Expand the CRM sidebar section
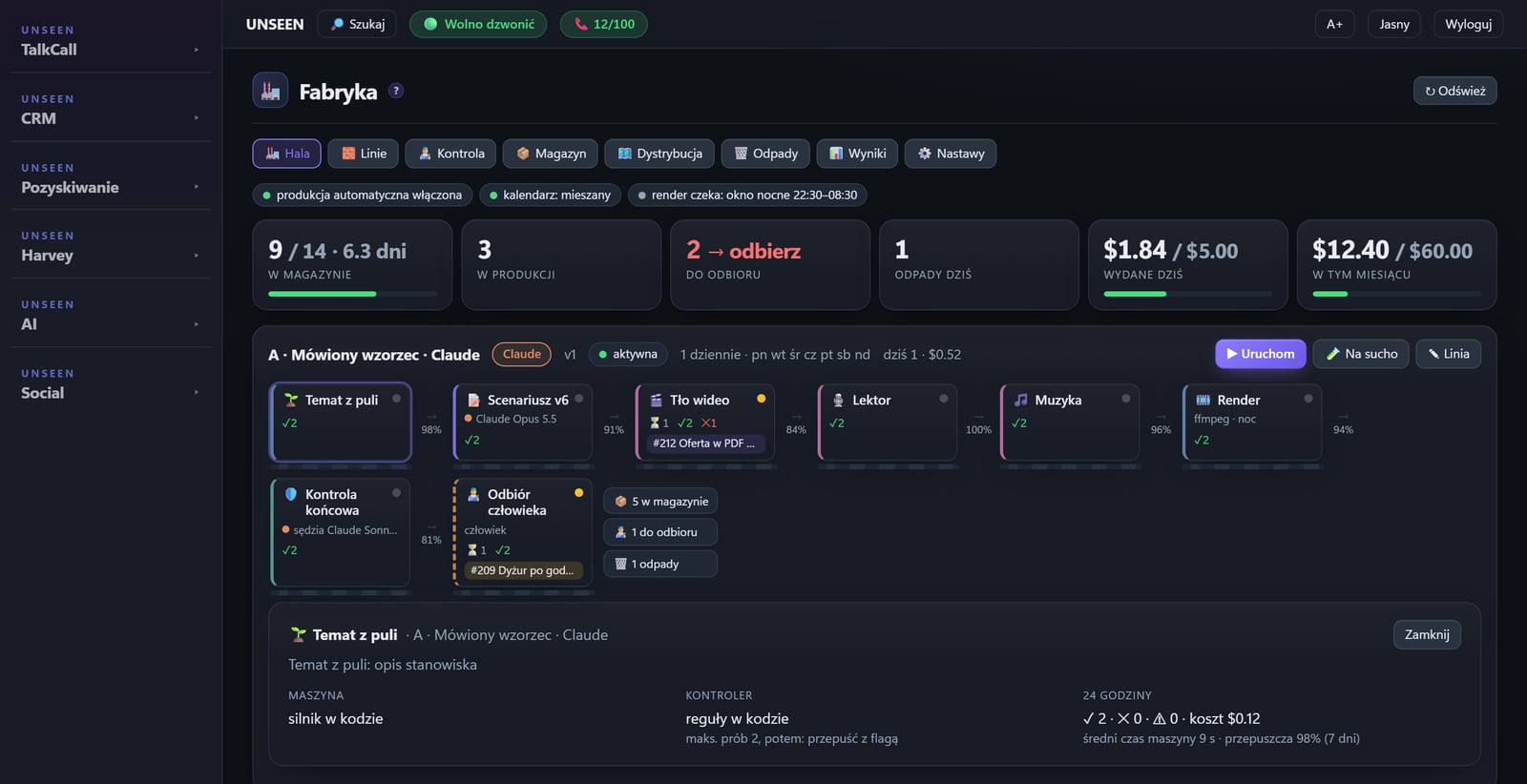 pos(111,110)
